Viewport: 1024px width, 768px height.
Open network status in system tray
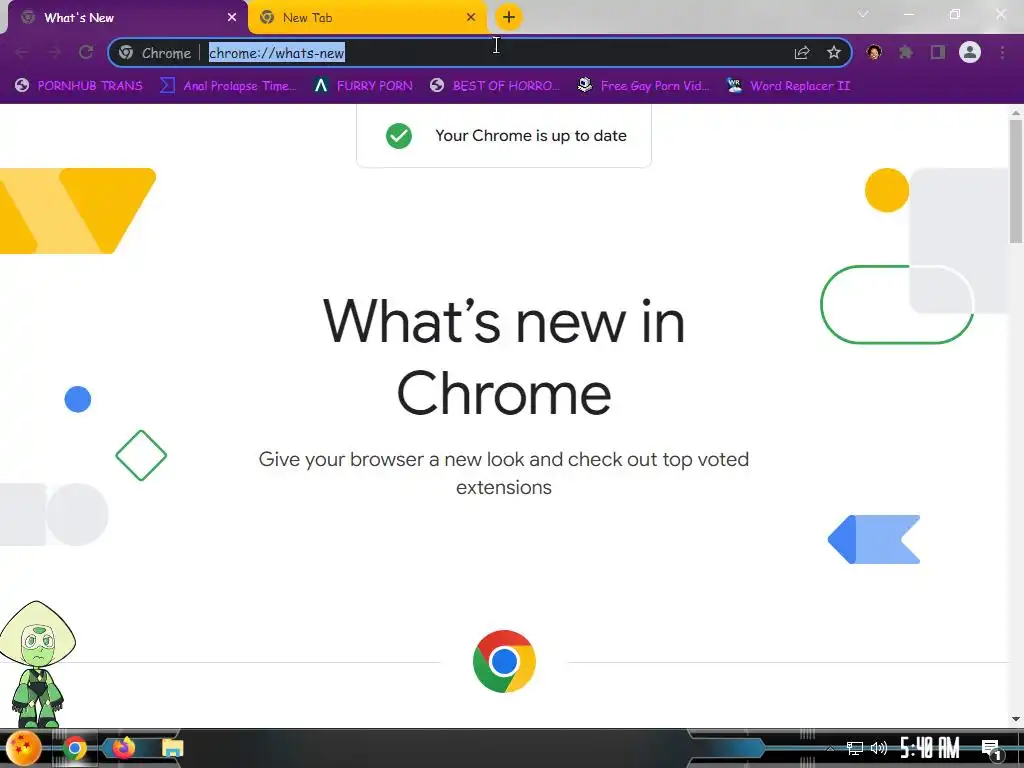coord(854,748)
